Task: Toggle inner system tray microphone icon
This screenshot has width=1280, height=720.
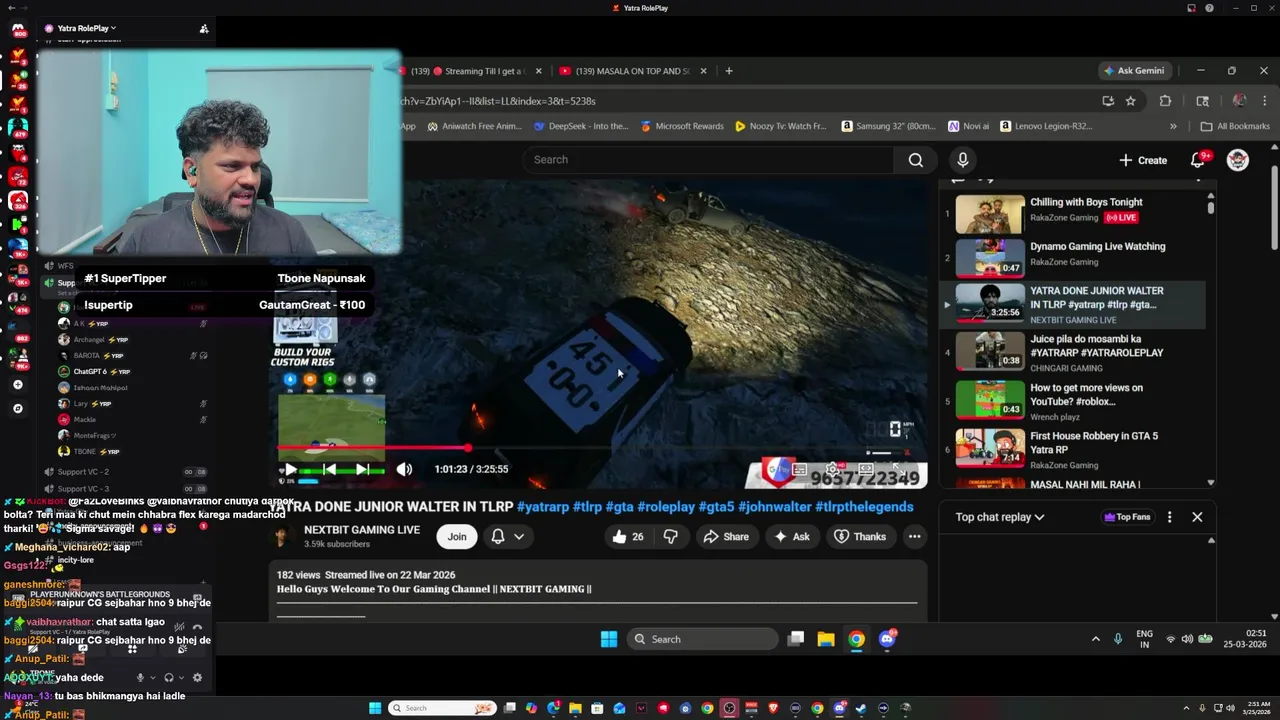Action: pyautogui.click(x=1118, y=639)
